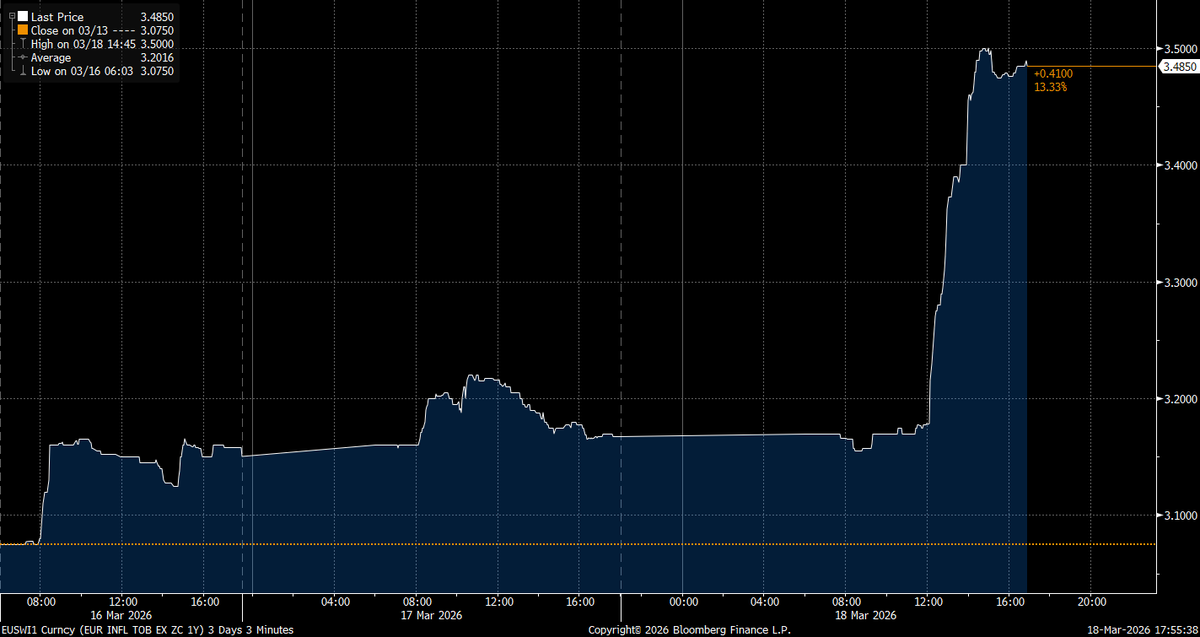Click the orange Close on 03/13 swatch
The image size is (1200, 637).
pyautogui.click(x=23, y=30)
